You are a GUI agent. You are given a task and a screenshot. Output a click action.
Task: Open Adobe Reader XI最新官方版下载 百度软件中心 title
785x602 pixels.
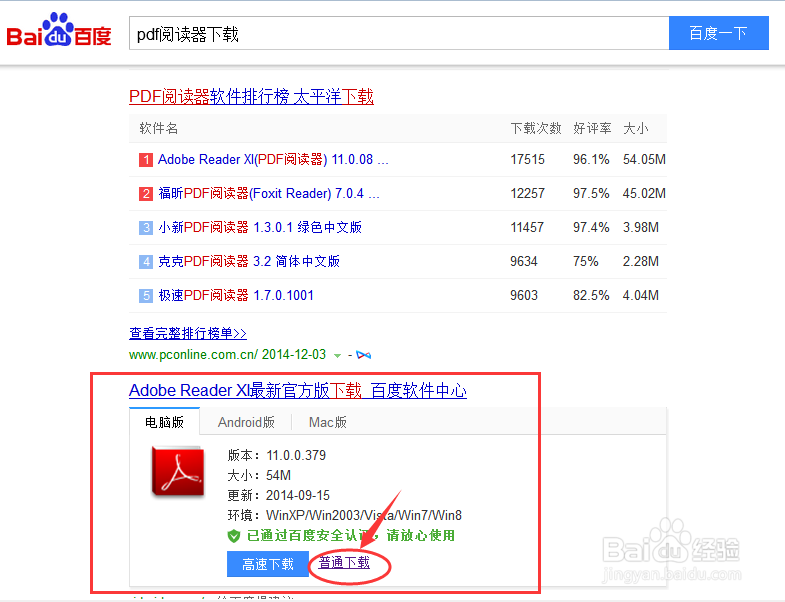[x=298, y=390]
